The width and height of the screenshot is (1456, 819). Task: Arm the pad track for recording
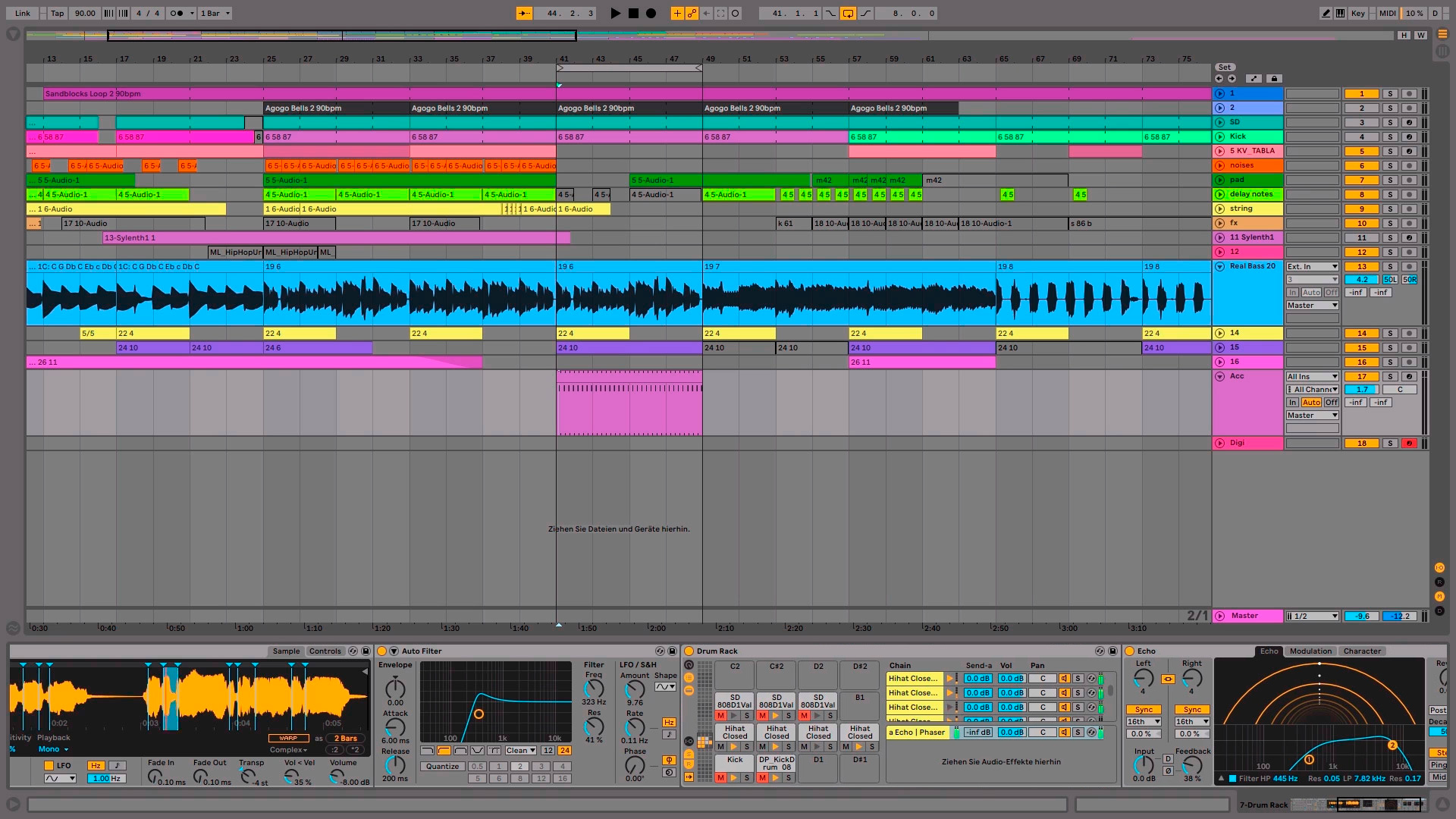(1409, 180)
